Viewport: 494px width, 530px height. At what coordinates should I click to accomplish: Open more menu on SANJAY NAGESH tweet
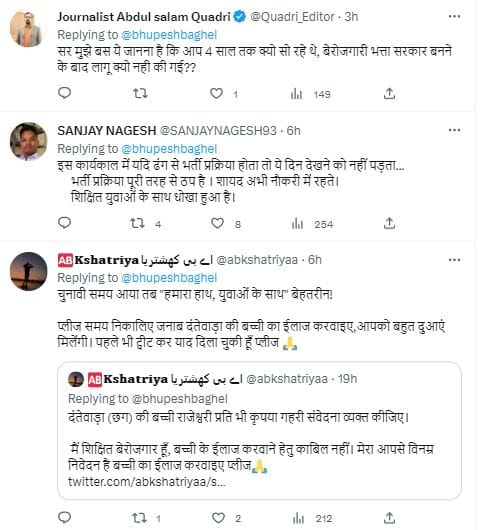pyautogui.click(x=454, y=130)
